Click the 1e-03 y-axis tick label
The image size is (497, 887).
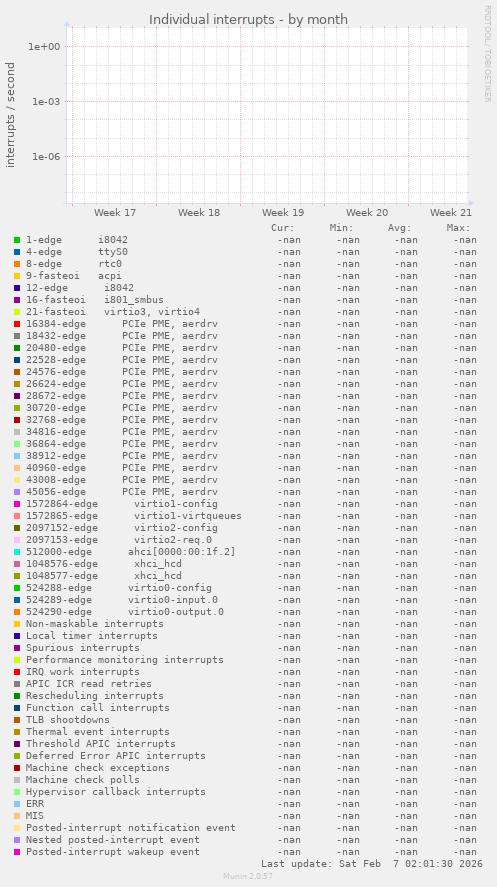tap(44, 101)
